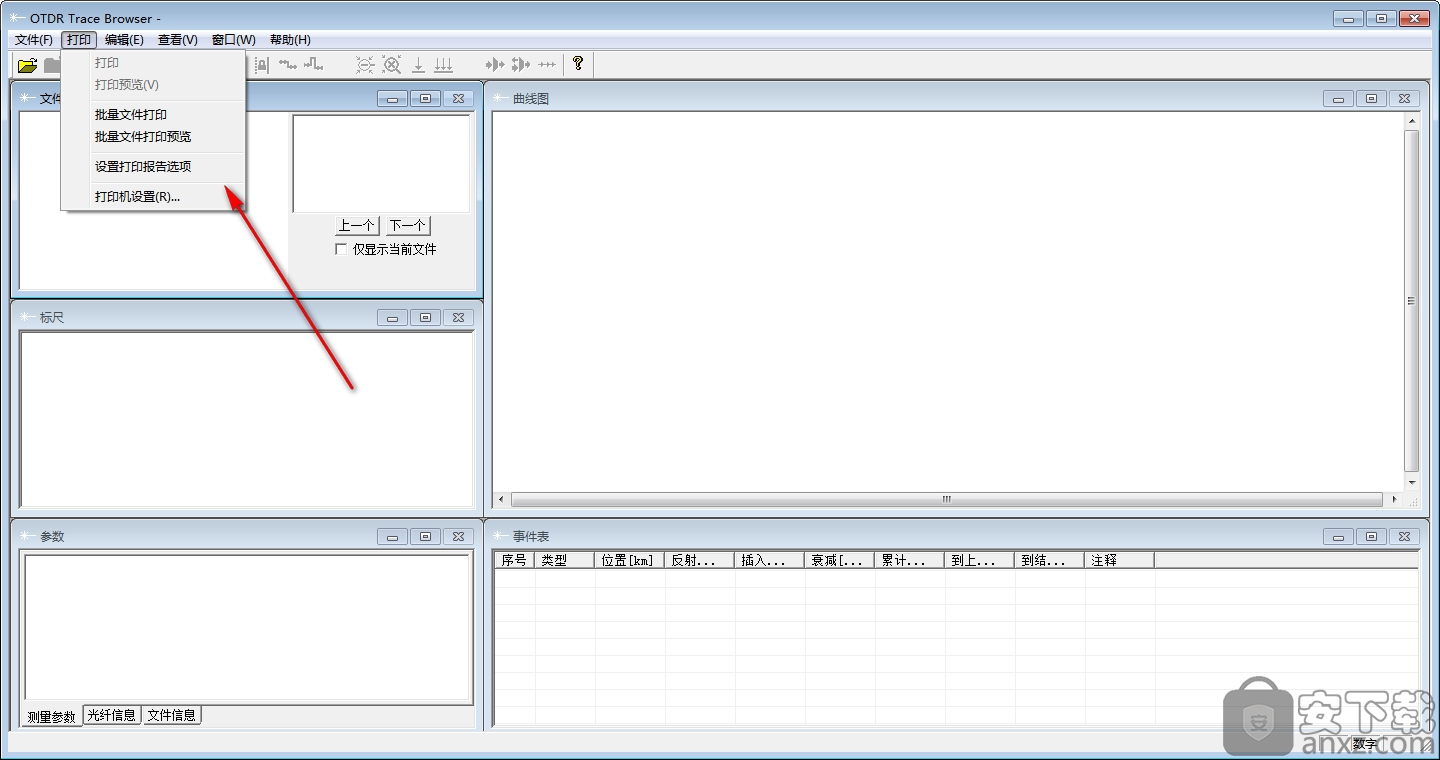Click the triple down-arrow markers toolbar icon

[443, 65]
